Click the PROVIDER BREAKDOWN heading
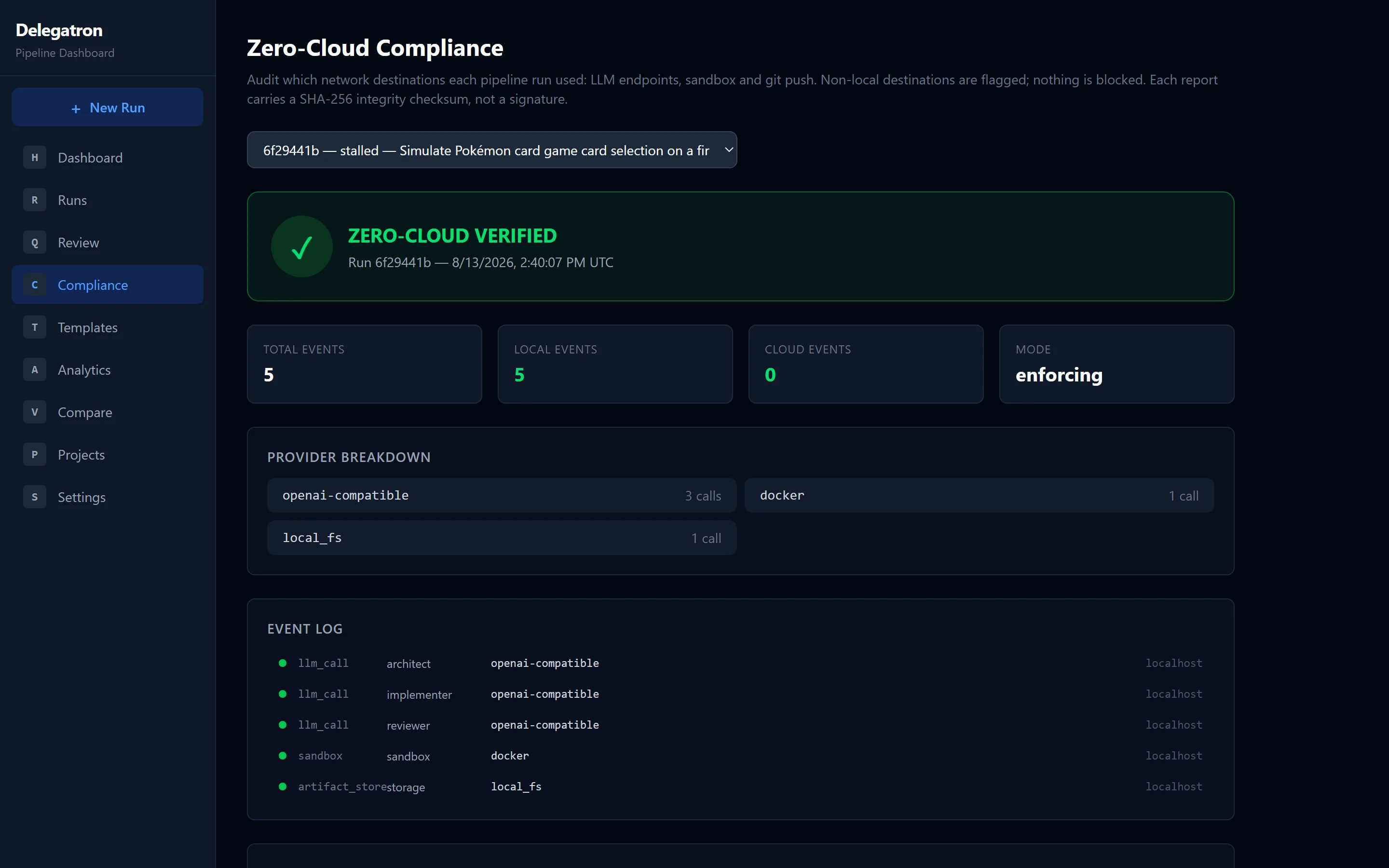Screen dimensions: 1389x868 tap(349, 457)
